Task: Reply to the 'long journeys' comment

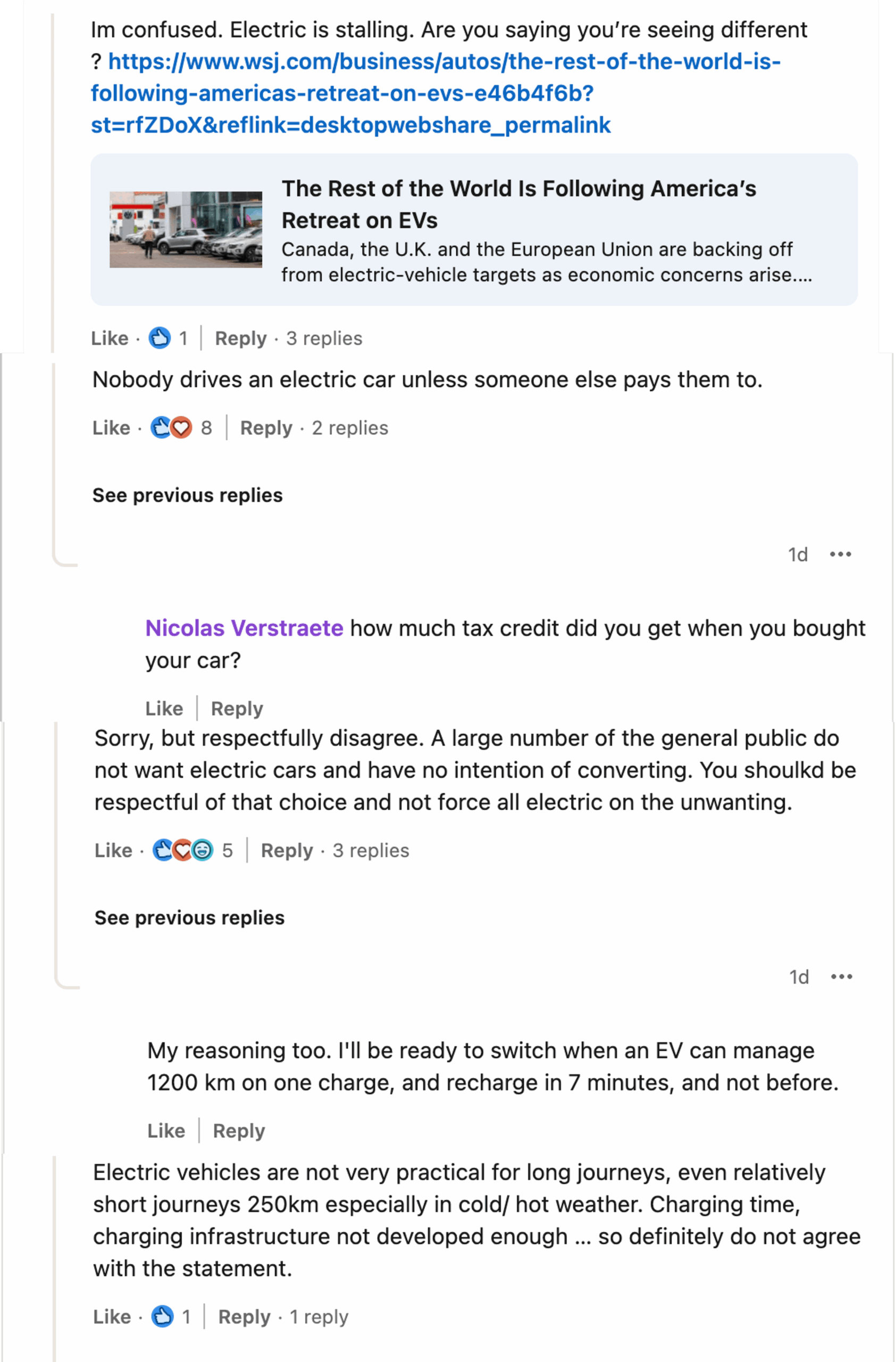Action: click(244, 1316)
